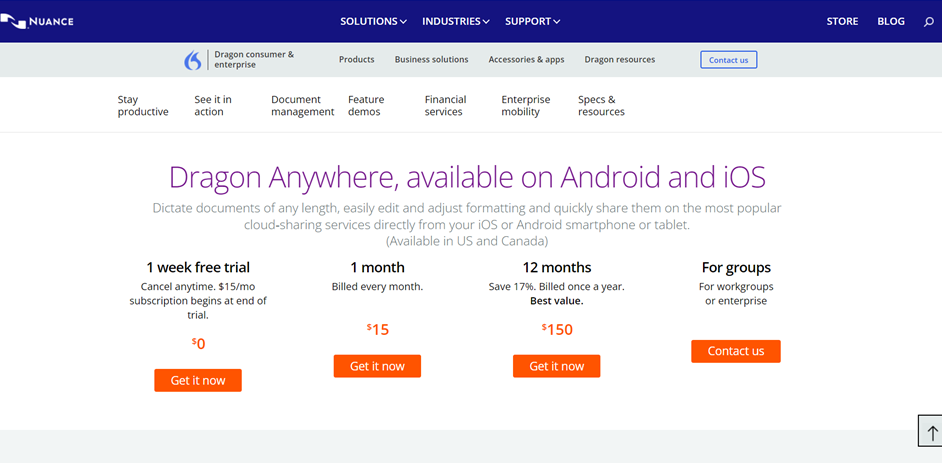
Task: Expand the Support dropdown menu
Action: (x=532, y=21)
